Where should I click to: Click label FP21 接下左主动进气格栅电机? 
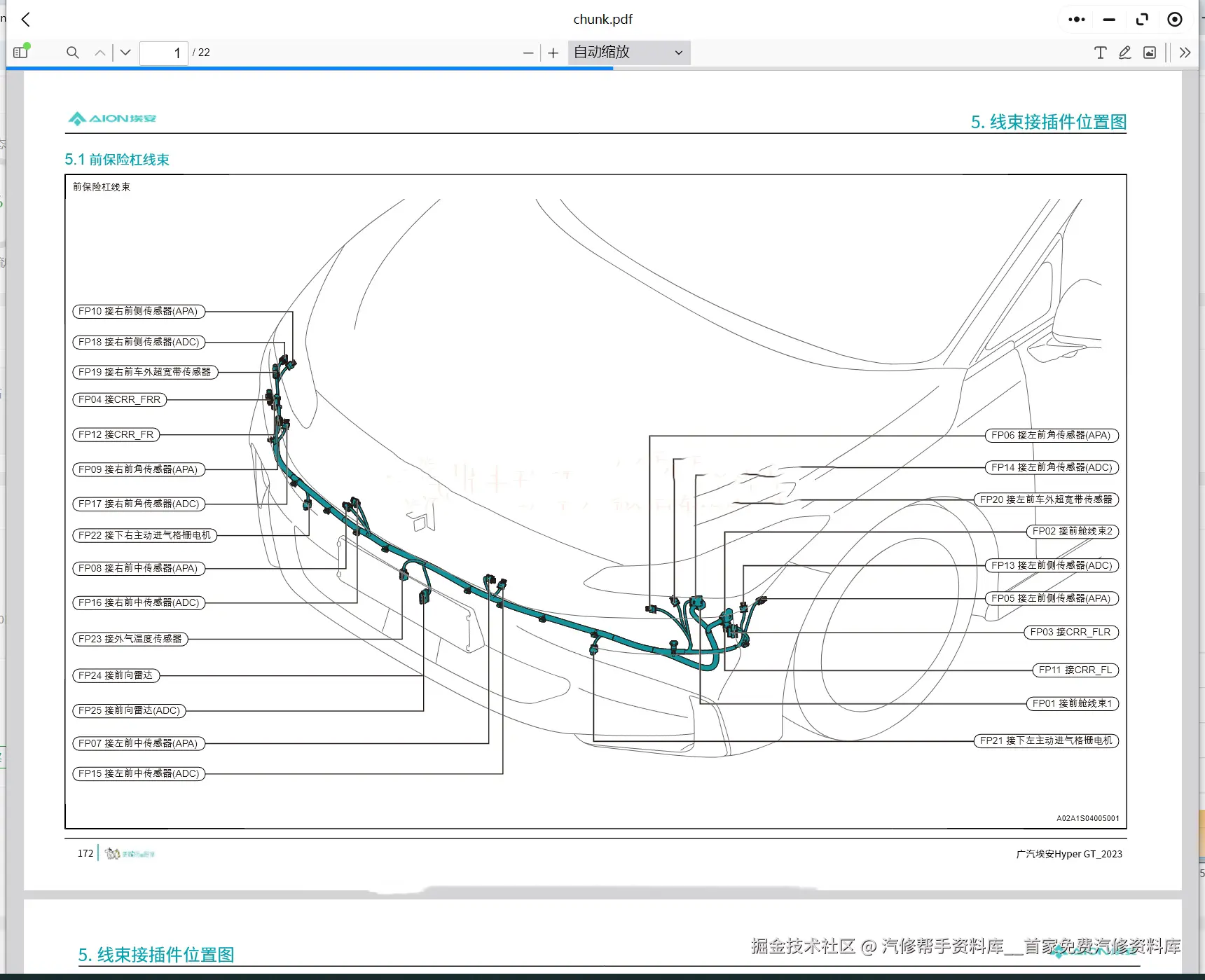click(1047, 740)
